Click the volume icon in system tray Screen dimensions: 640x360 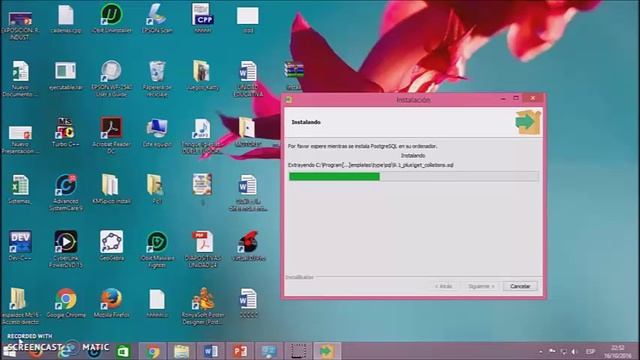pyautogui.click(x=574, y=351)
